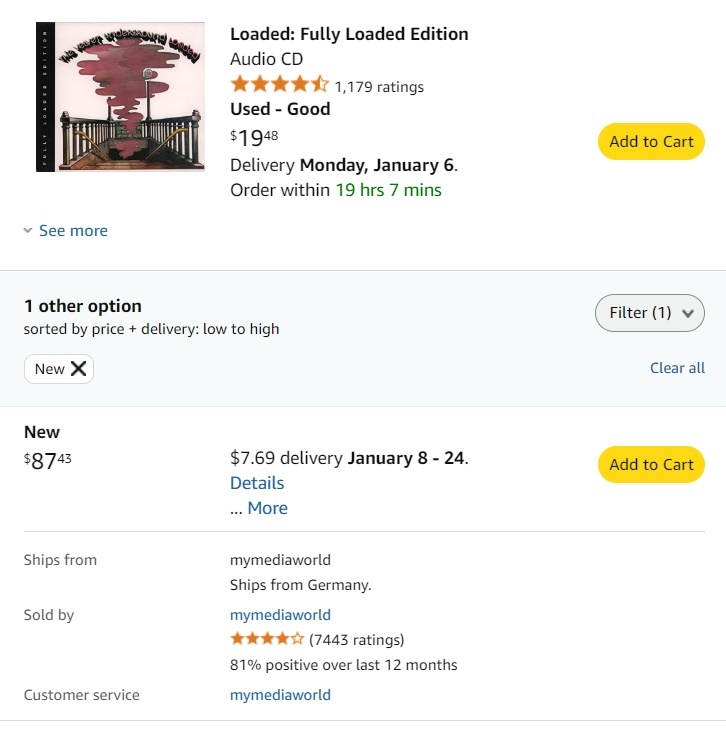Click the See more chevron icon
726x732 pixels.
(x=28, y=231)
